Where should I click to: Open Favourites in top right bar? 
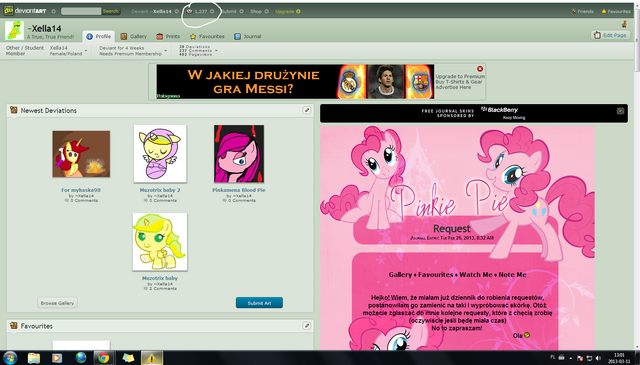pos(616,11)
